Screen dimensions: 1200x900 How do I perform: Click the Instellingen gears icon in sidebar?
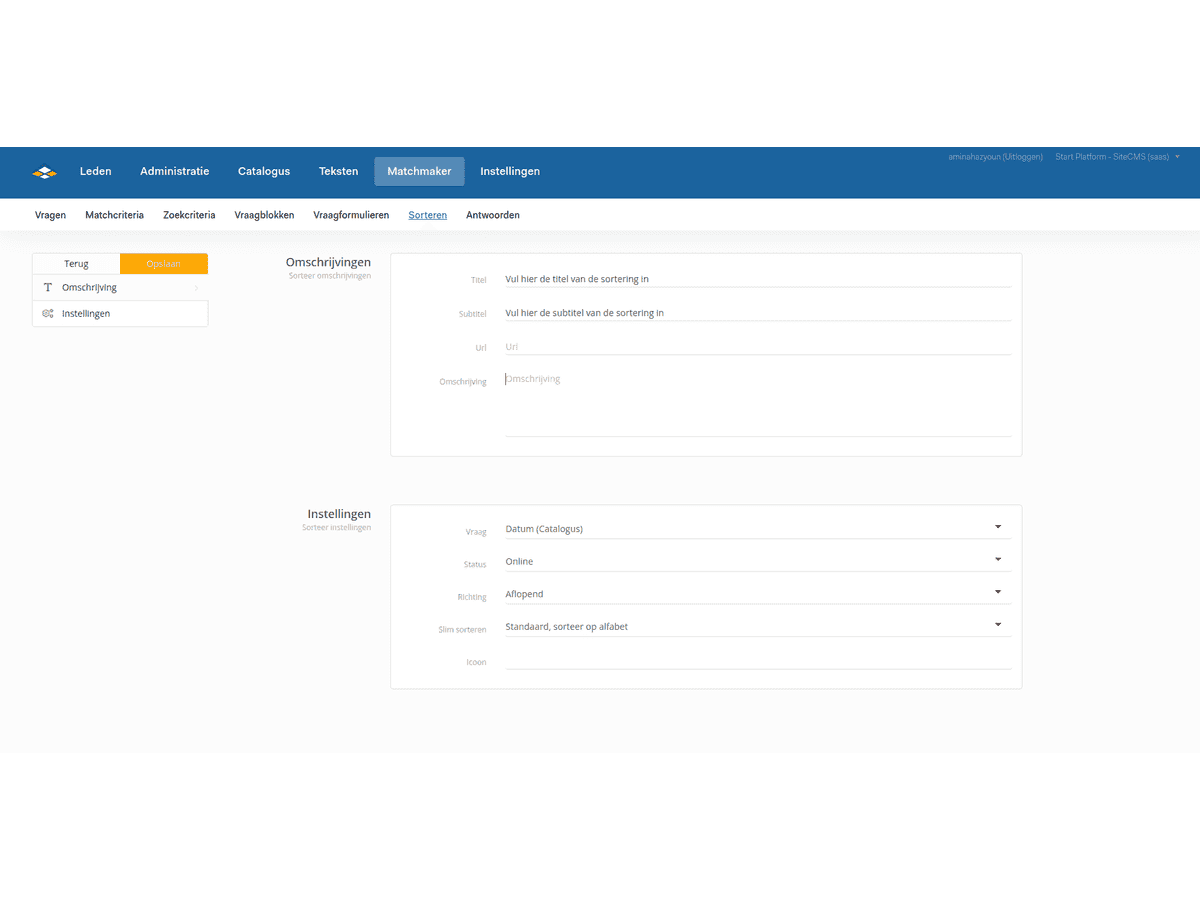pyautogui.click(x=47, y=314)
